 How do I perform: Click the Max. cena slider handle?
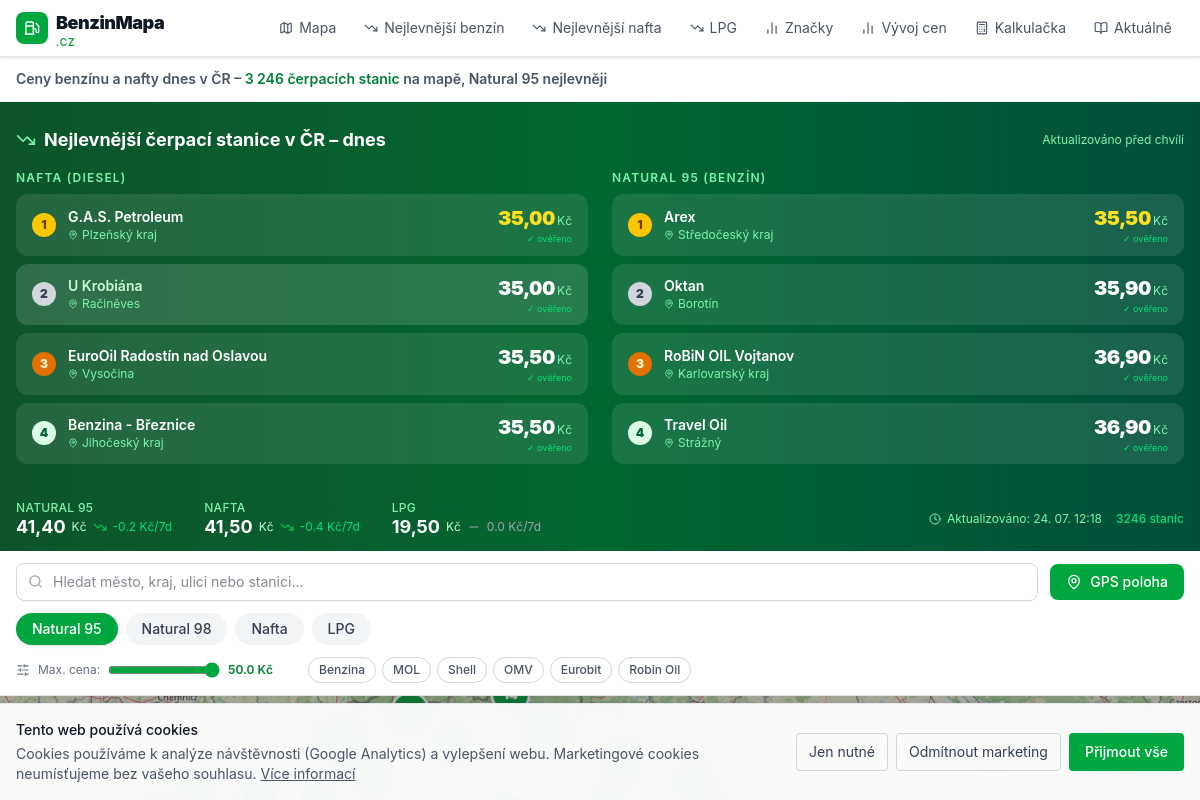[x=212, y=670]
